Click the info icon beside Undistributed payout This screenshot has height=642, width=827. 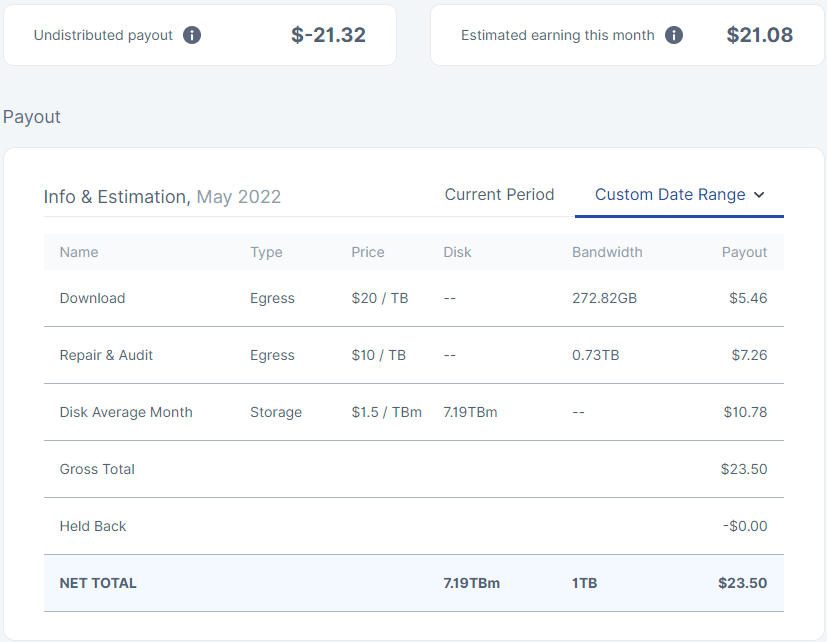click(192, 35)
